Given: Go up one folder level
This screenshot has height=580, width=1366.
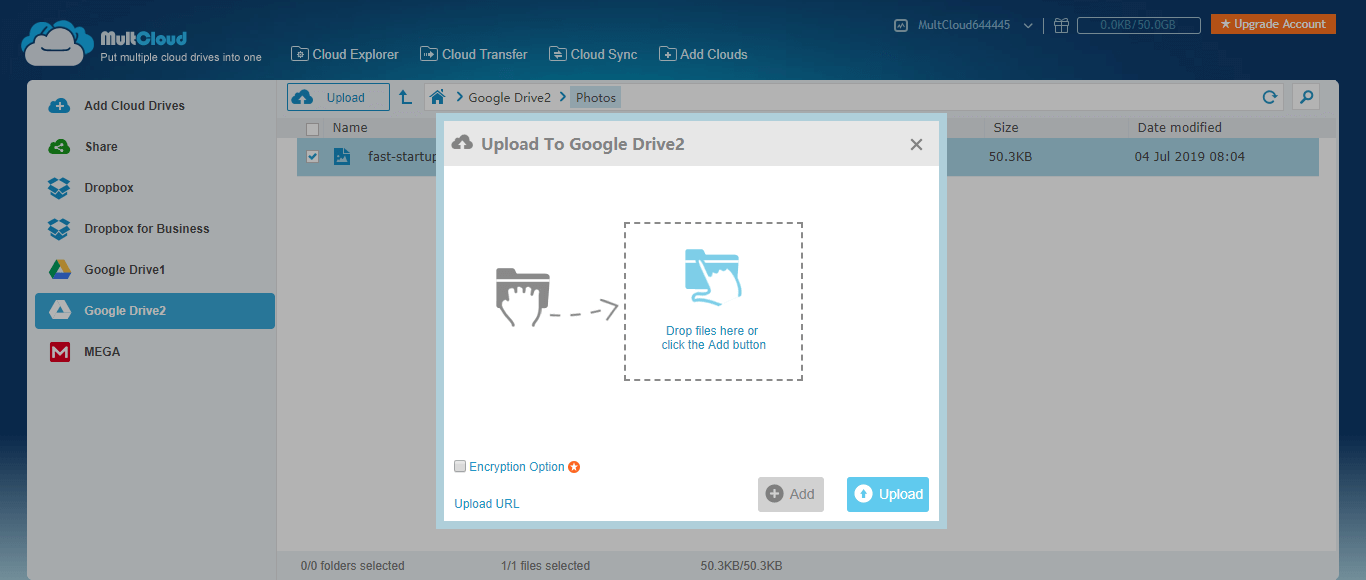Looking at the screenshot, I should (406, 97).
